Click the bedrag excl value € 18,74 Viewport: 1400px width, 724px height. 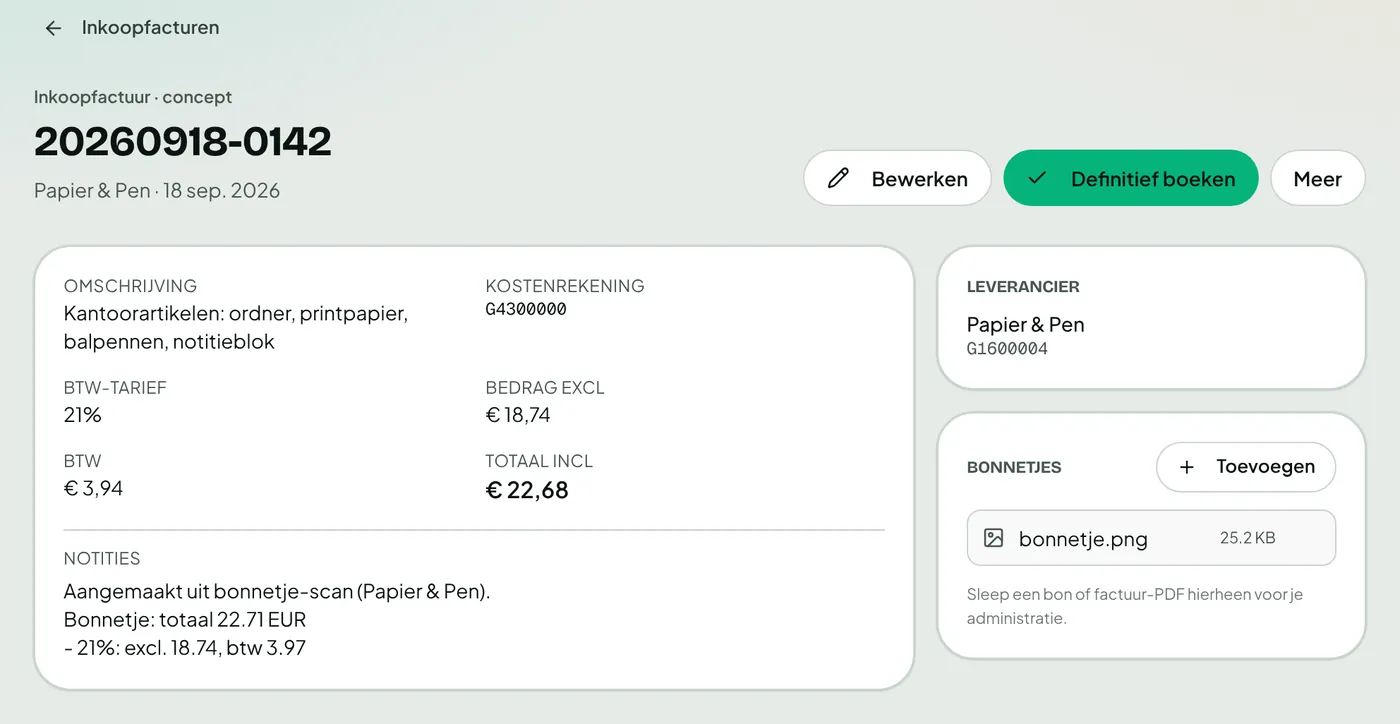coord(518,415)
